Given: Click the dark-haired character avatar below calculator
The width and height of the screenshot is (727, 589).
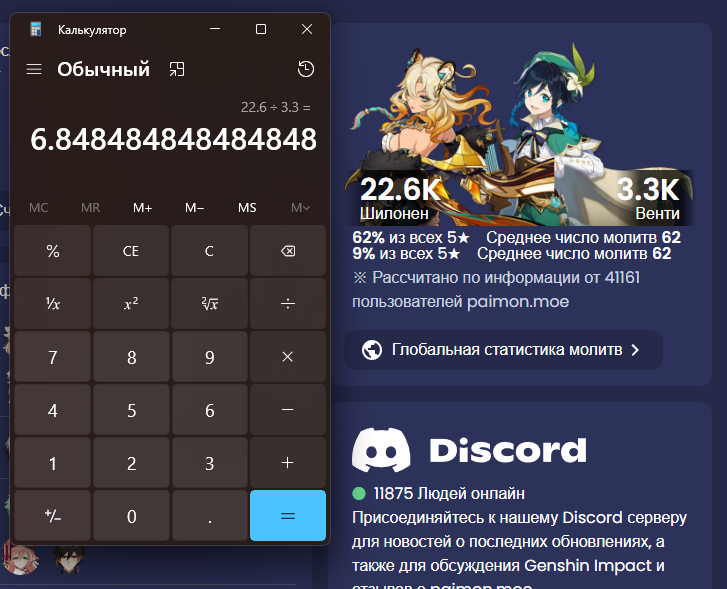Looking at the screenshot, I should point(70,558).
